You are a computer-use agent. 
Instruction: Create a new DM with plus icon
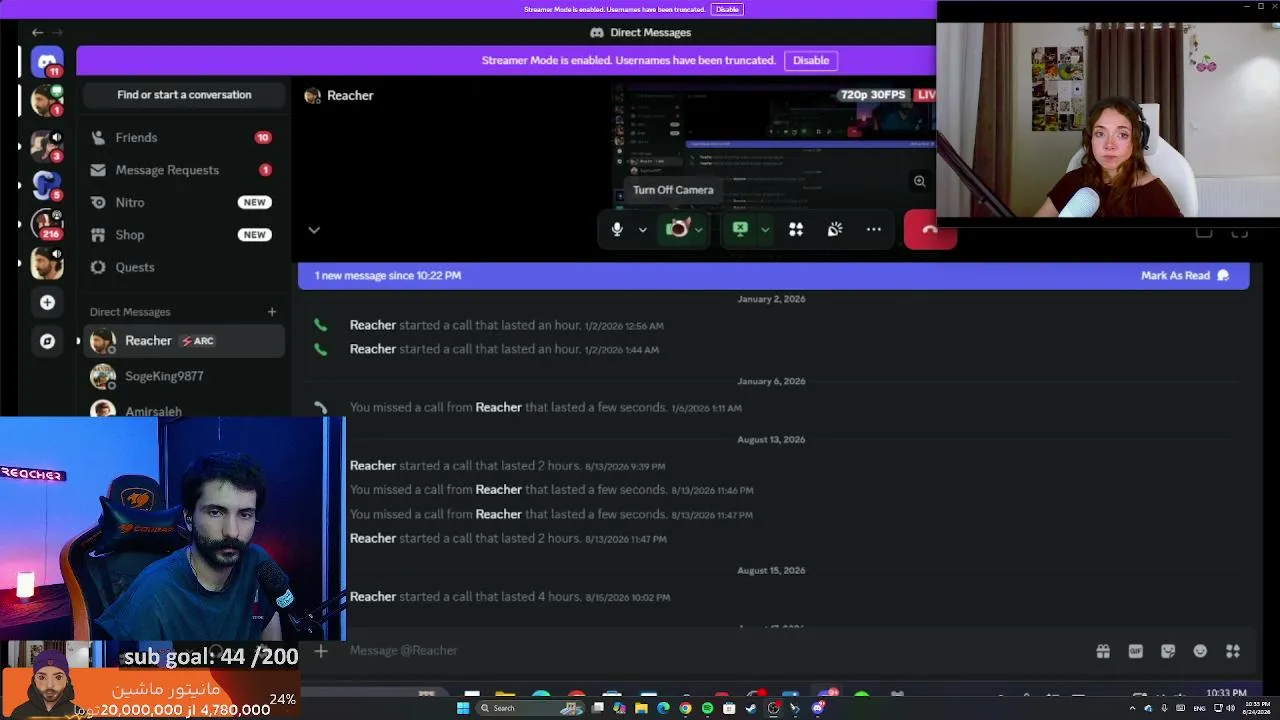point(272,312)
